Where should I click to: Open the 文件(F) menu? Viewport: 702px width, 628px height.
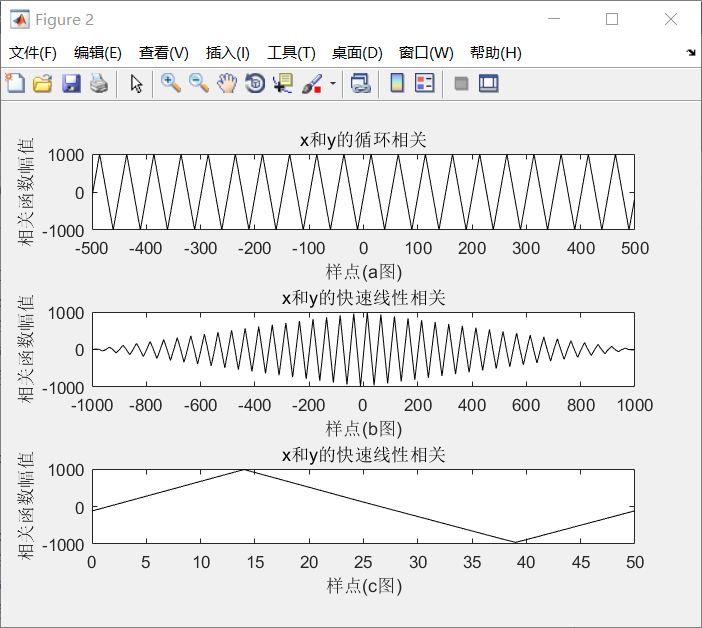click(x=33, y=53)
